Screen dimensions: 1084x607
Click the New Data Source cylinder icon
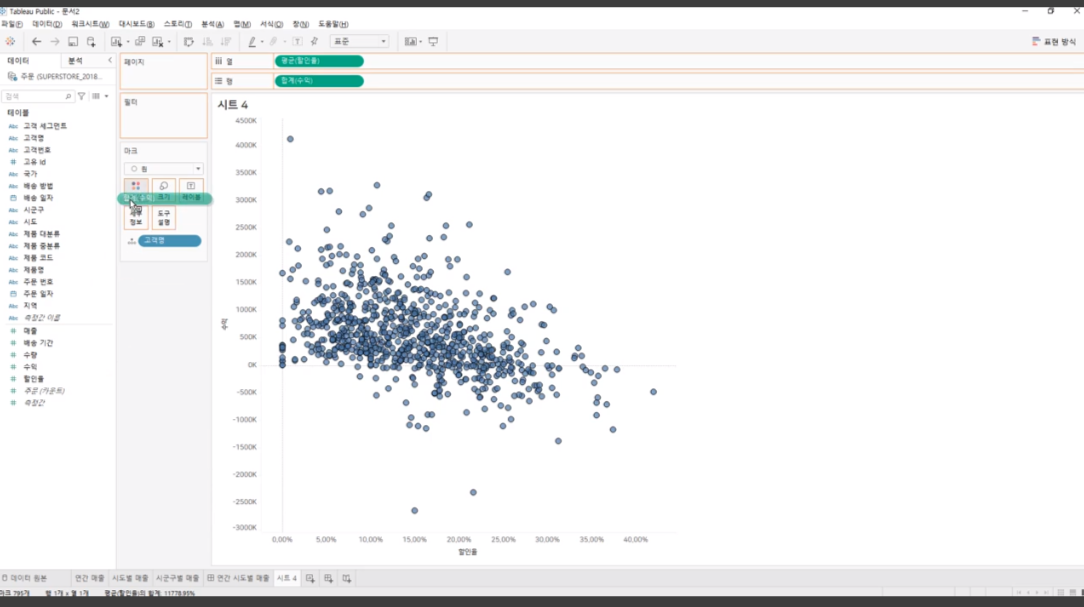[91, 41]
